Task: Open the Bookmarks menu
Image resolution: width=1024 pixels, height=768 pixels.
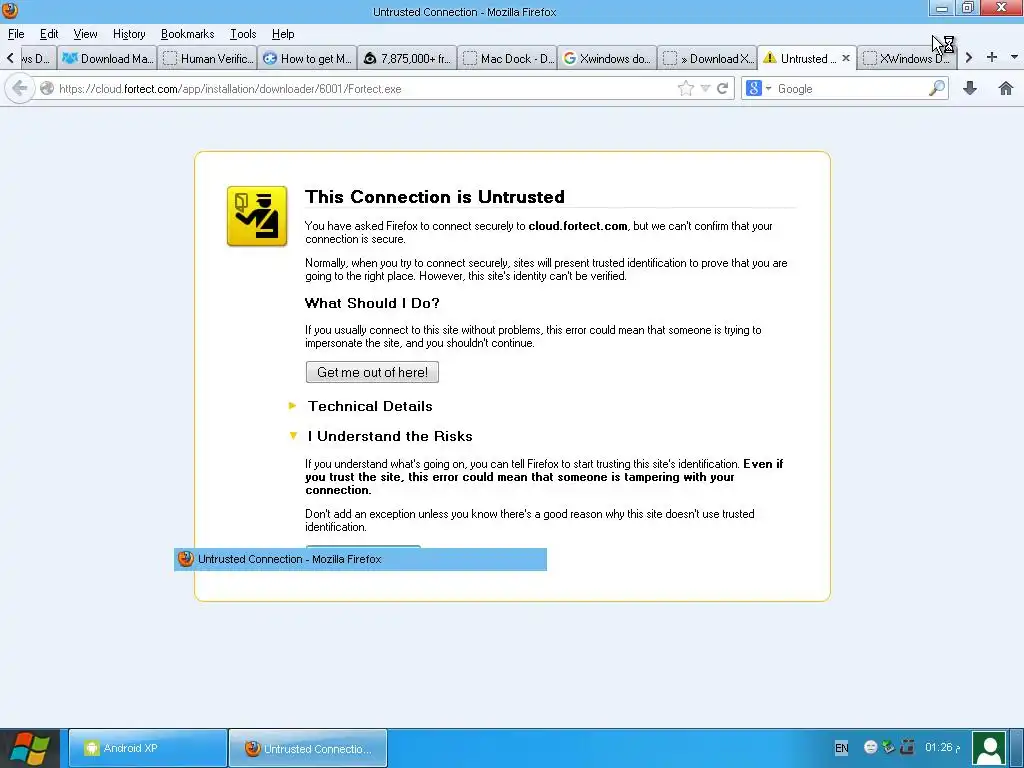Action: [187, 34]
